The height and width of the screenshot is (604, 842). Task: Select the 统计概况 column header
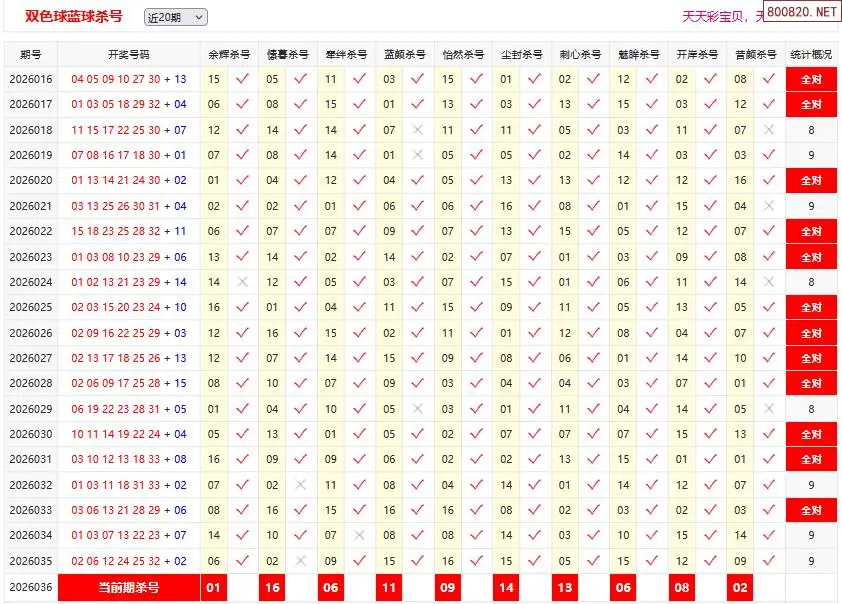[811, 55]
